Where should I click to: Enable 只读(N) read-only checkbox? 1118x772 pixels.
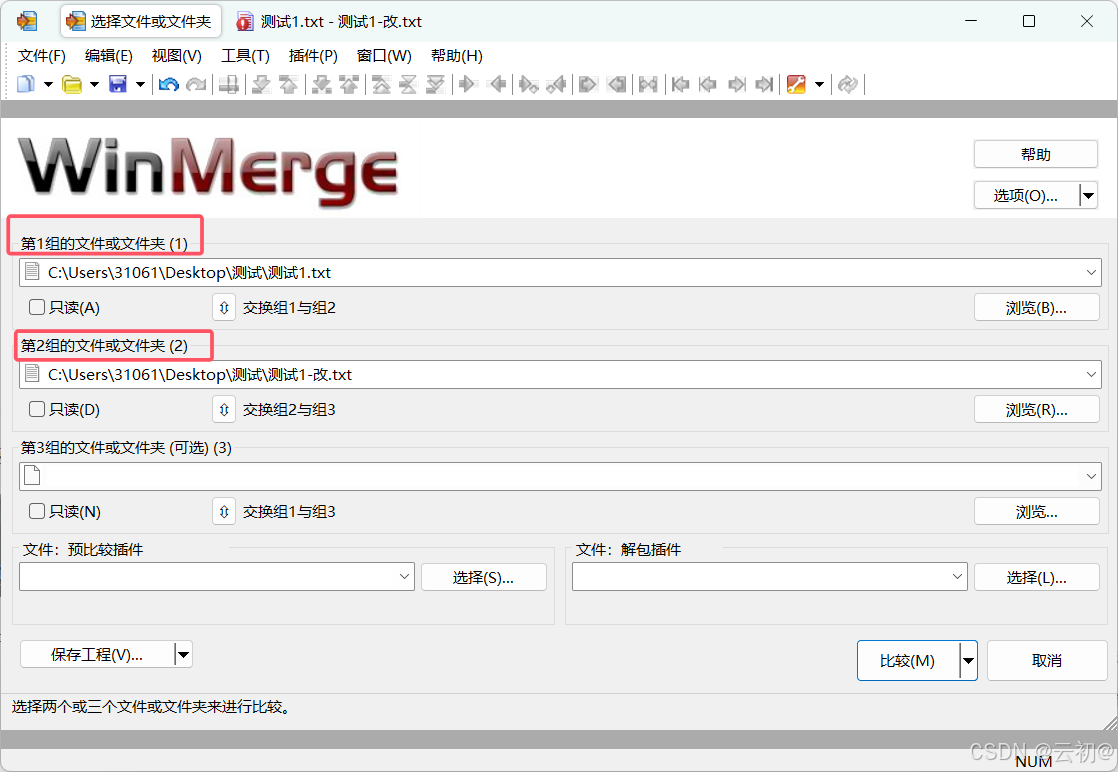pyautogui.click(x=36, y=511)
